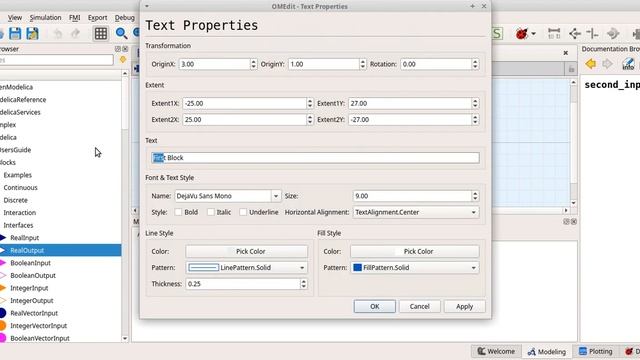This screenshot has width=640, height=360.
Task: Click the Save As icon with pencil
Action: pos(32,33)
